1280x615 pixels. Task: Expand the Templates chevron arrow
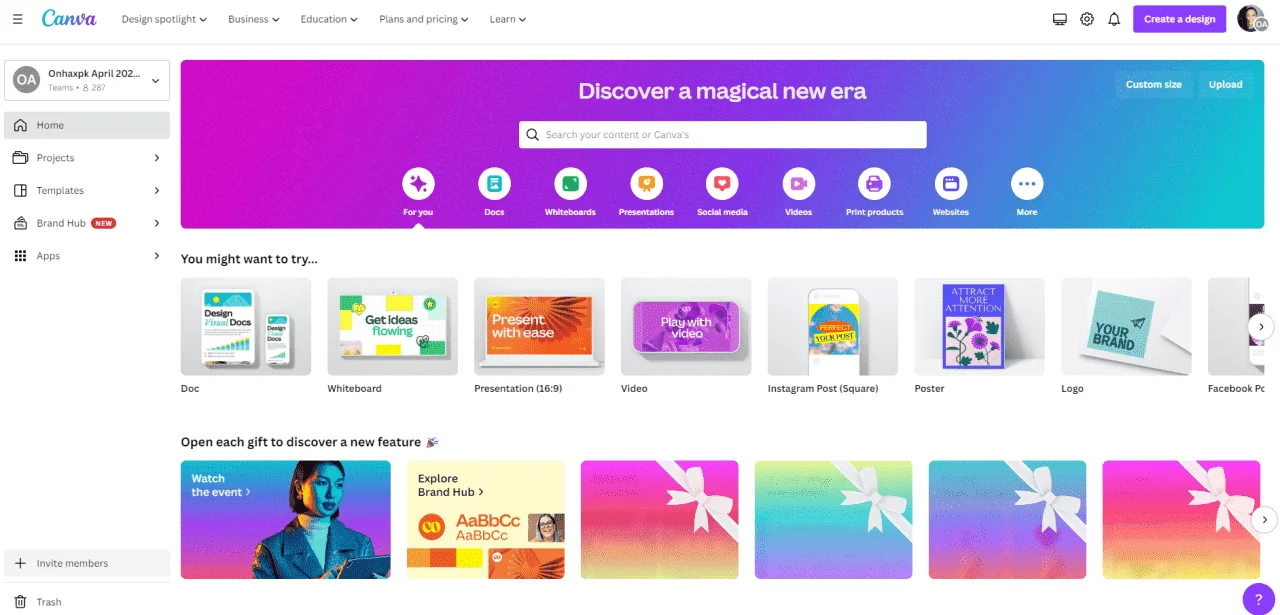click(157, 191)
